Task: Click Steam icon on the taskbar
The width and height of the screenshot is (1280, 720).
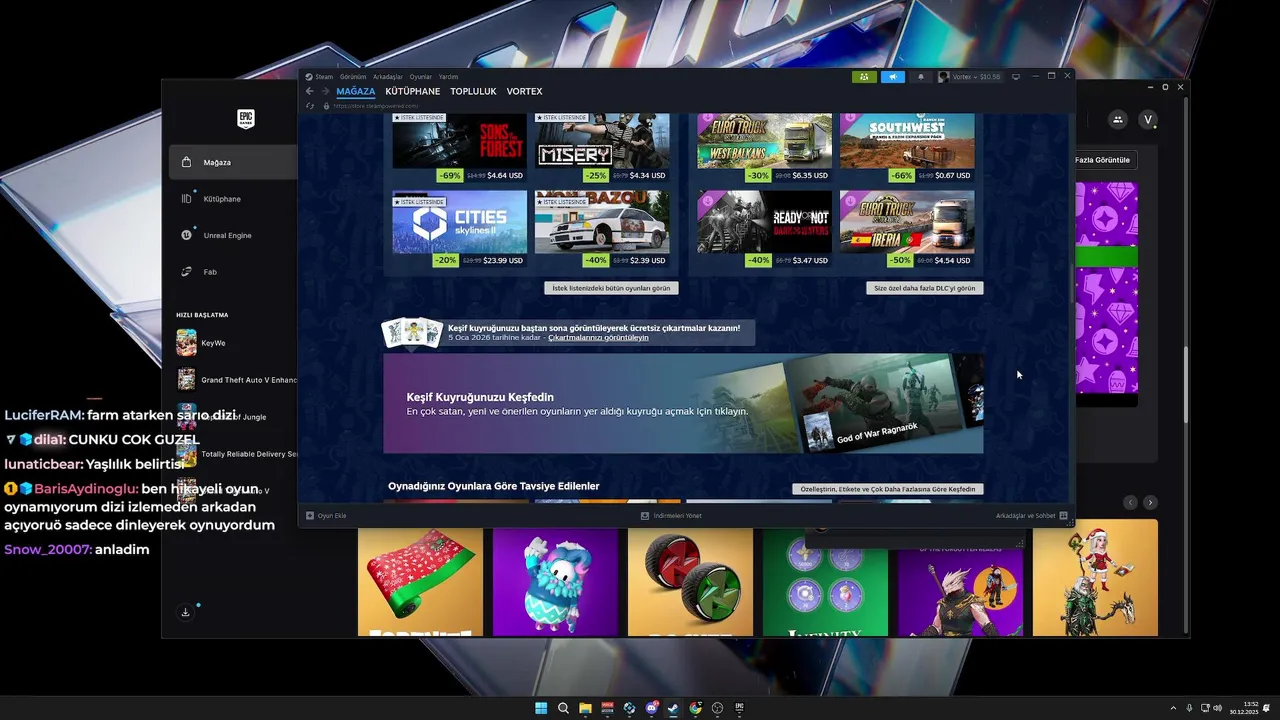Action: 673,708
